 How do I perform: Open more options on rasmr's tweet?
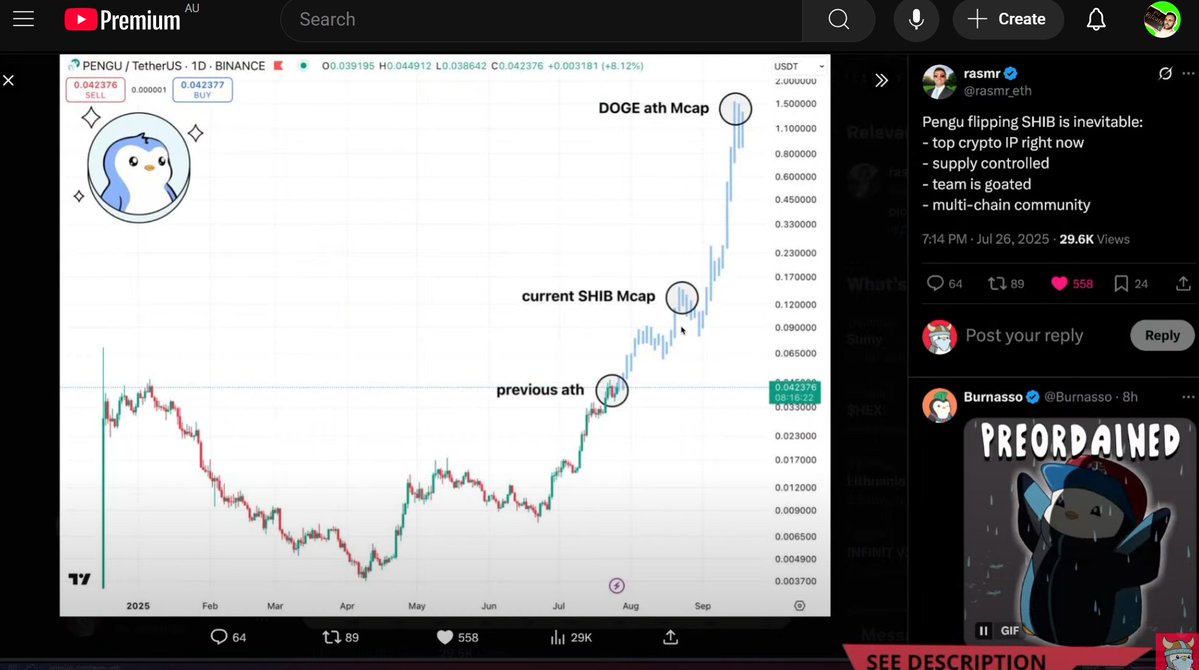1188,73
